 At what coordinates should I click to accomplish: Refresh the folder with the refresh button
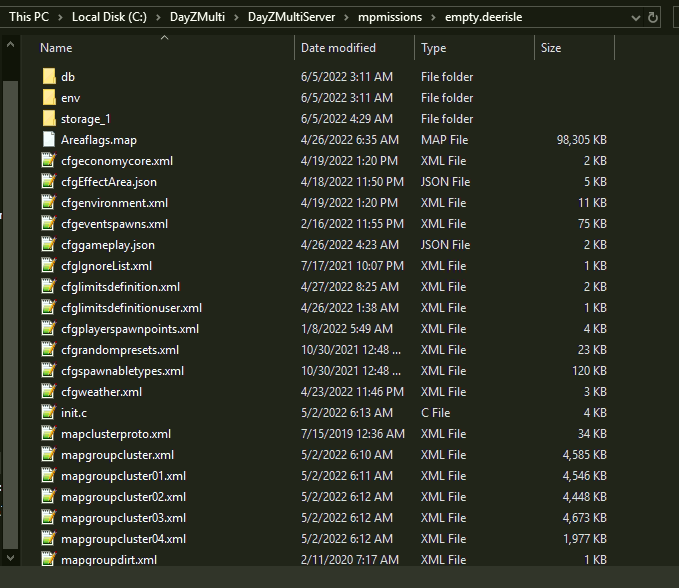tap(653, 17)
